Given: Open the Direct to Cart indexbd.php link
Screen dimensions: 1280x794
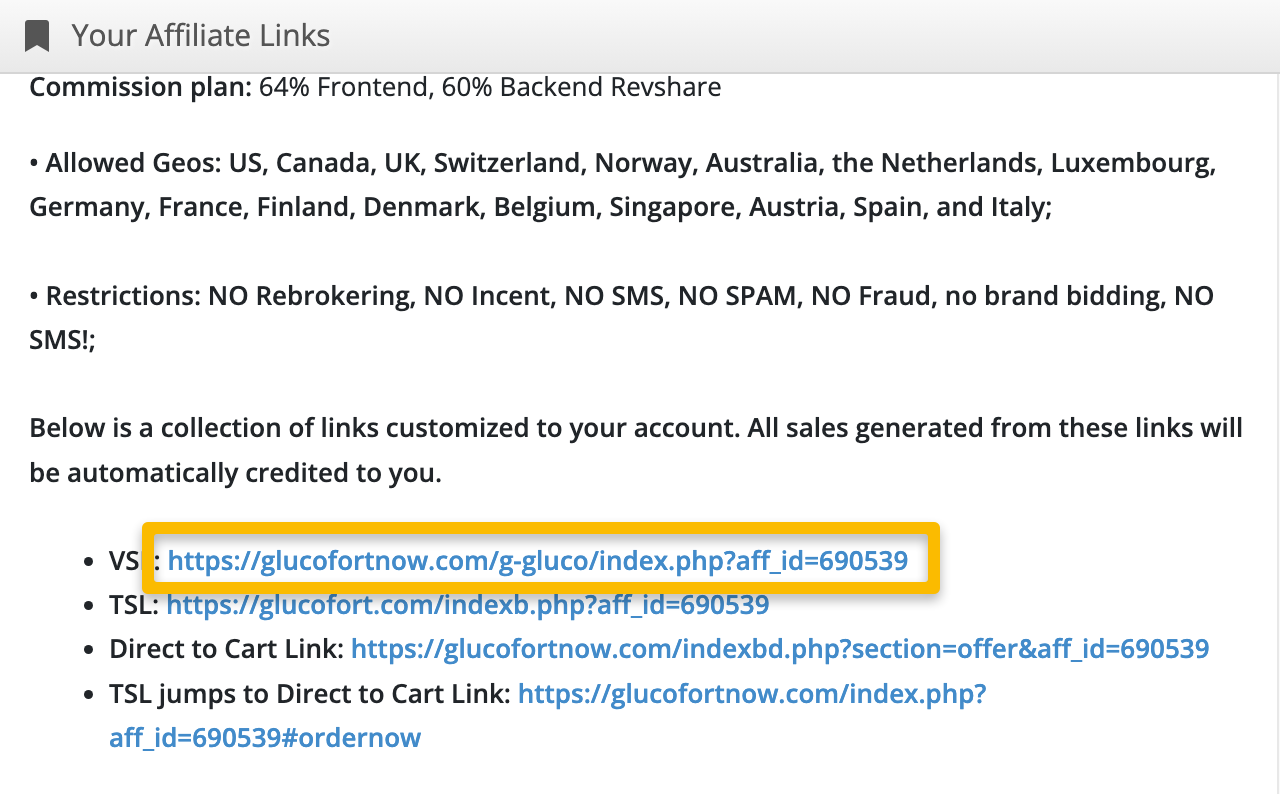Looking at the screenshot, I should click(779, 649).
